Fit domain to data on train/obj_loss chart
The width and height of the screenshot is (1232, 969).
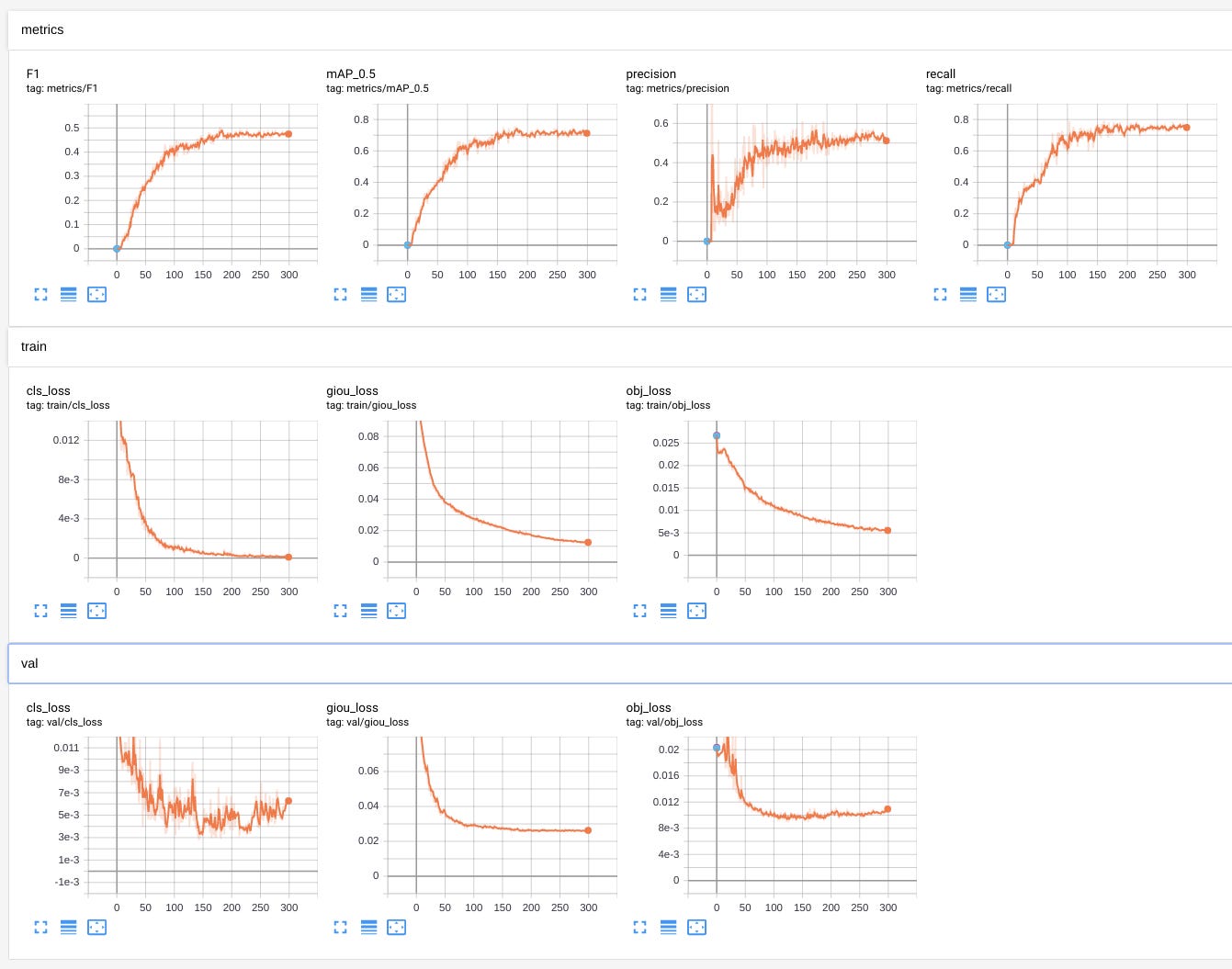click(x=696, y=611)
